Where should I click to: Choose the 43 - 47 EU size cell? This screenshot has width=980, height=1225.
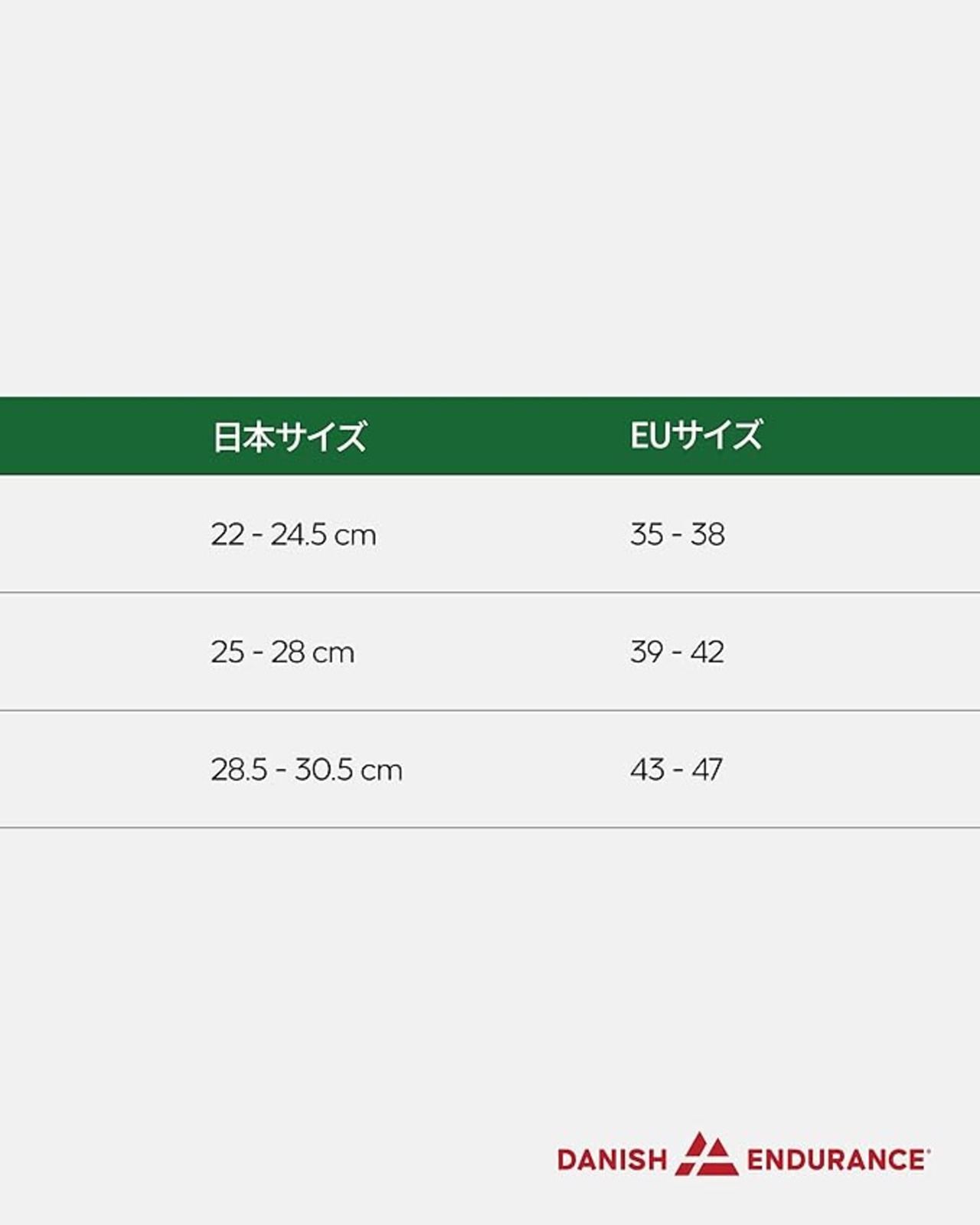tap(676, 769)
